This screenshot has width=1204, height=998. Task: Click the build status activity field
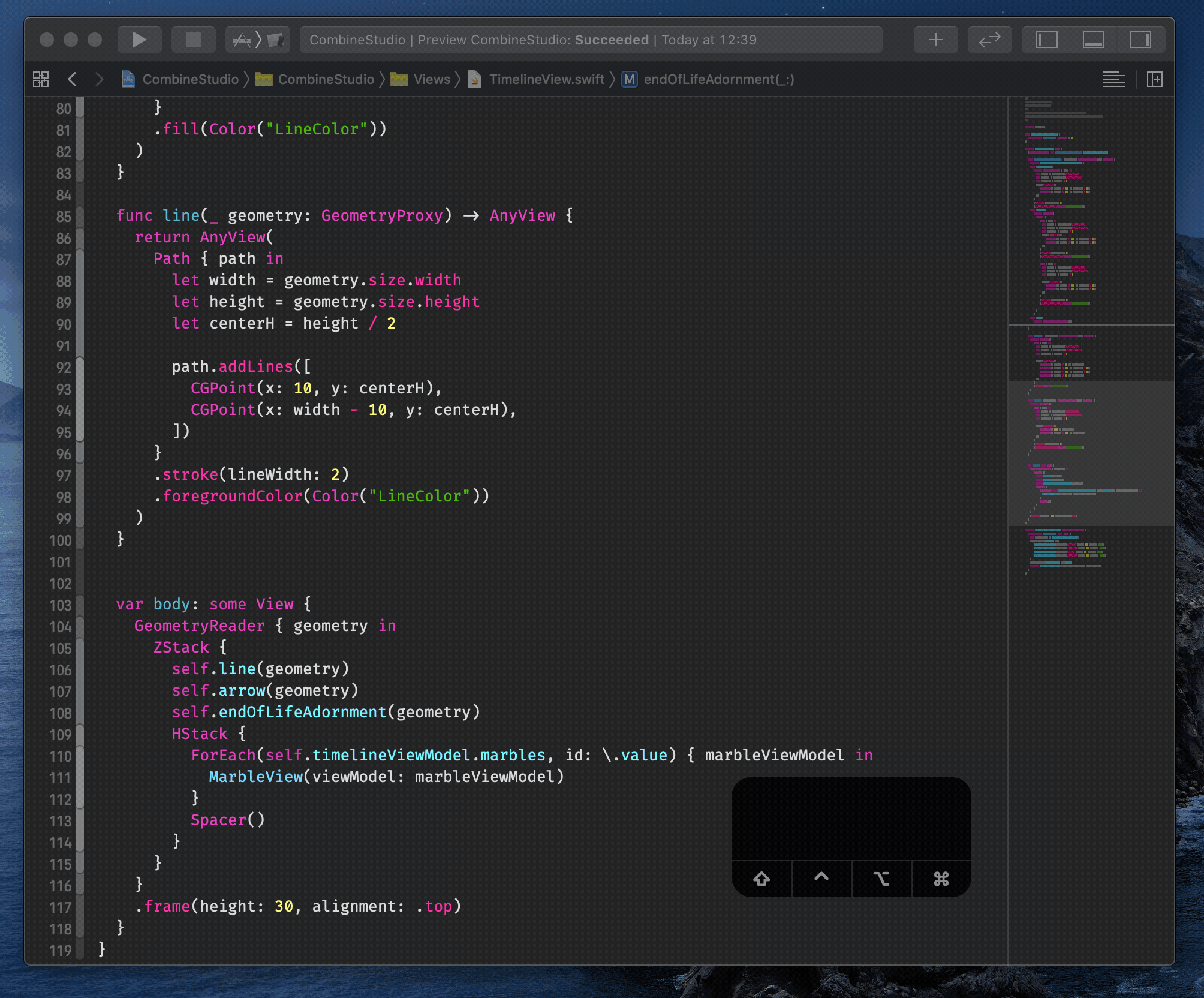point(591,40)
